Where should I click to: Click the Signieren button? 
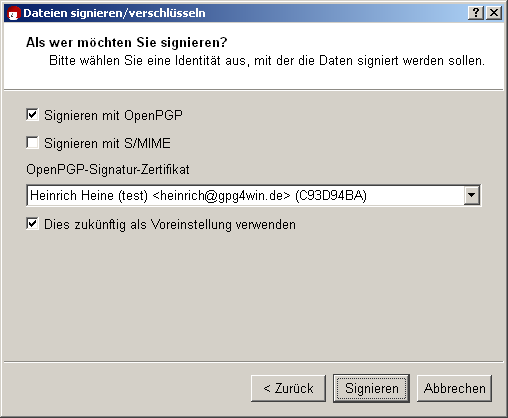pos(371,388)
